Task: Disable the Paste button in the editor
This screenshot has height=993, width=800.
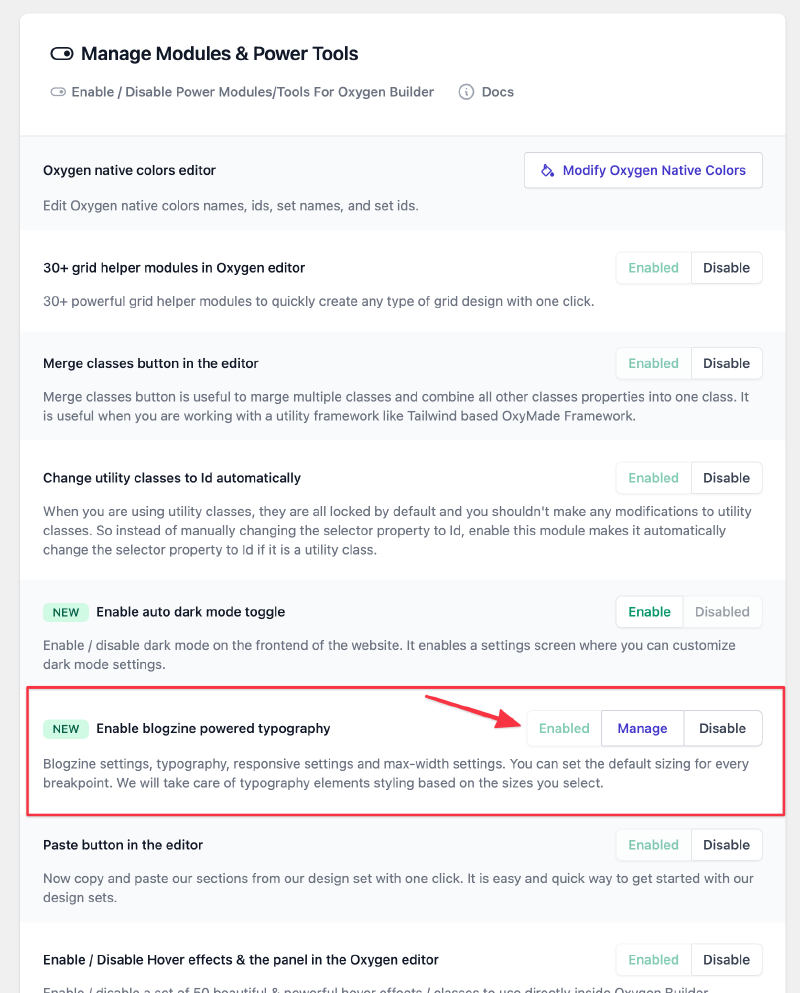Action: (x=726, y=845)
